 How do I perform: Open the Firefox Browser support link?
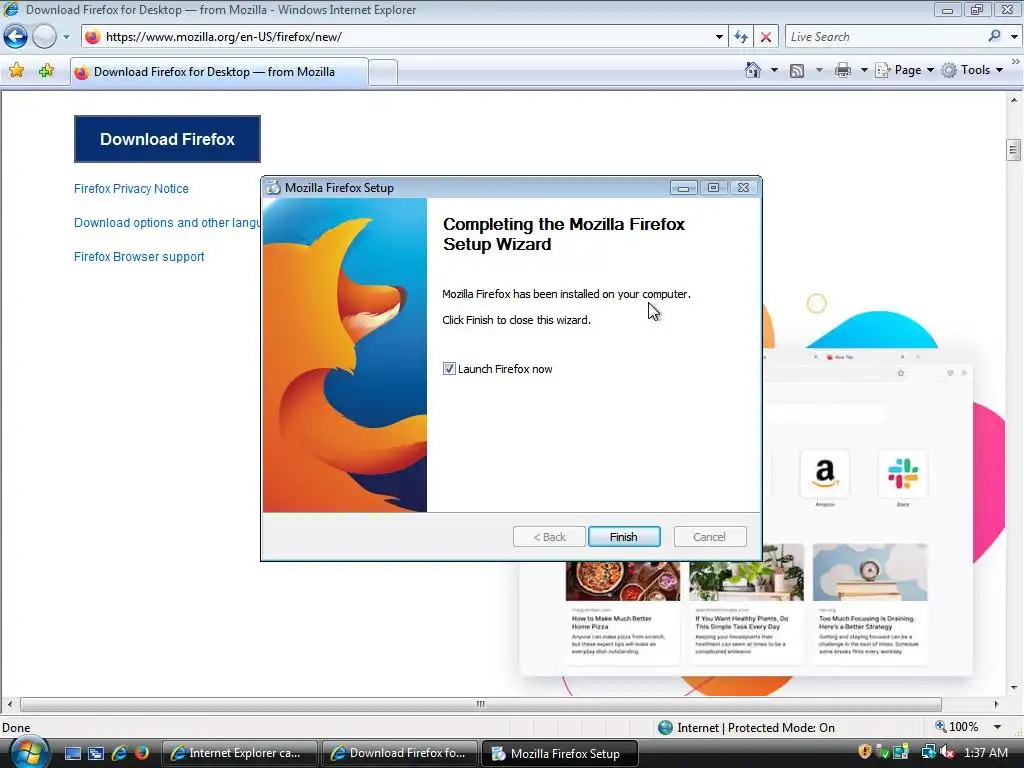(139, 257)
